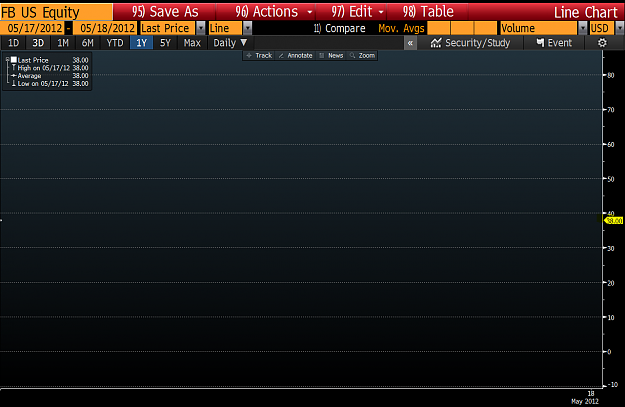Viewport: 625px width, 407px height.
Task: Click the second Mov. Avgs input box
Action: 462,28
